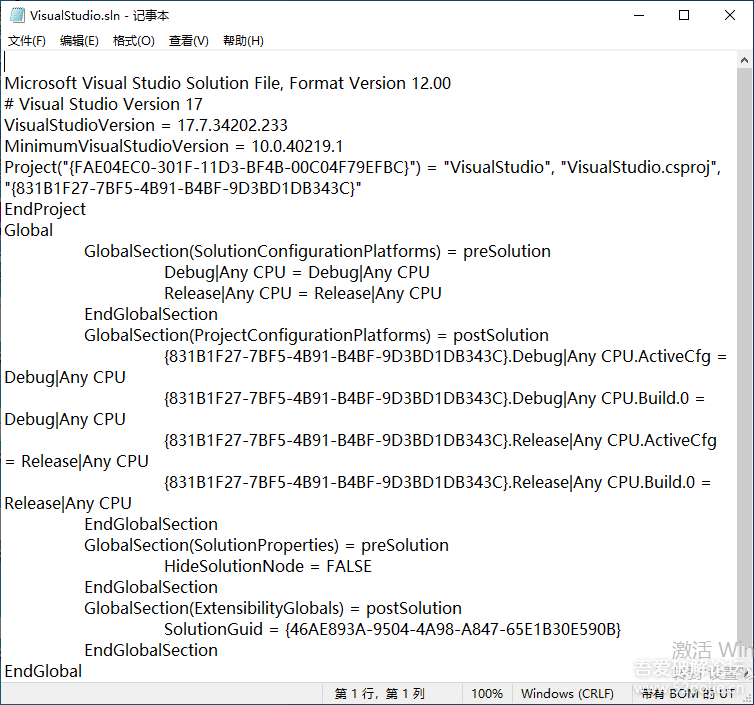Click the '= Release|Any CPU' wrapped line
Image resolution: width=754 pixels, height=705 pixels.
click(x=76, y=461)
